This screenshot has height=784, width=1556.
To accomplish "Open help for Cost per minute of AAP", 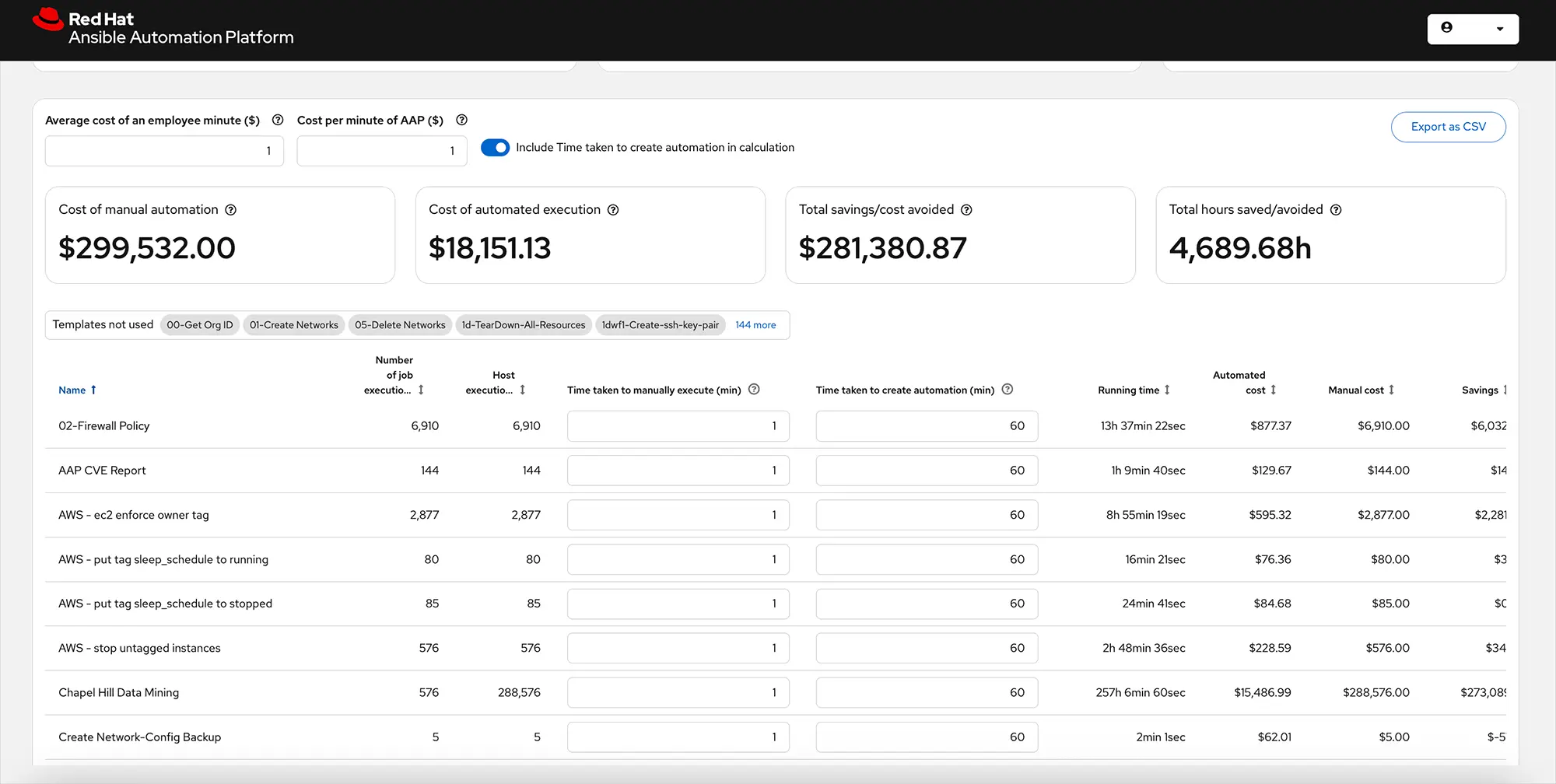I will click(461, 120).
